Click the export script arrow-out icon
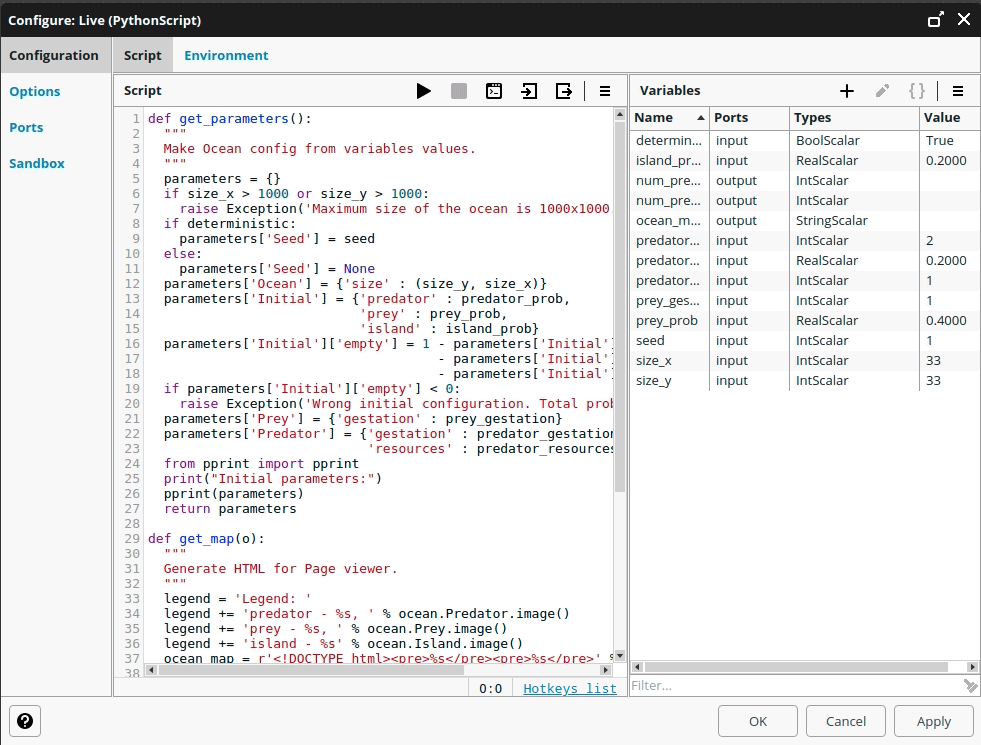Screen dimensions: 981x745 (x=564, y=91)
